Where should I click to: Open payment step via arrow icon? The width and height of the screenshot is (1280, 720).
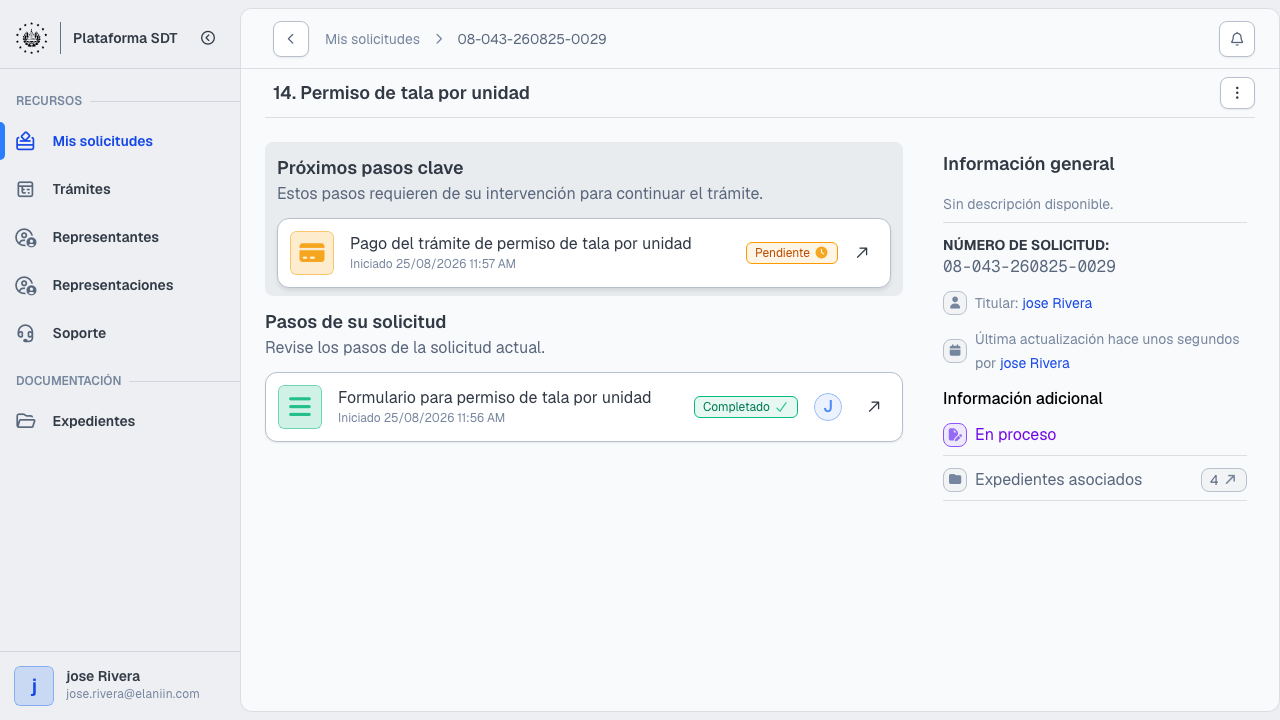pos(862,253)
